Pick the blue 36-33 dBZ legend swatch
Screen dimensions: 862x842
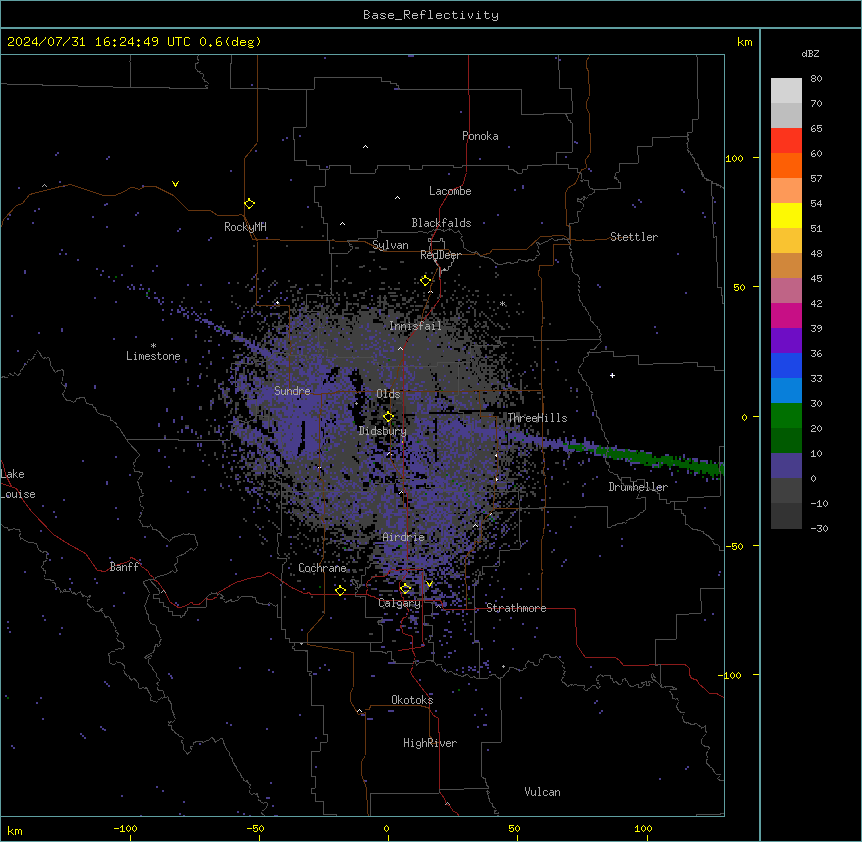point(786,365)
